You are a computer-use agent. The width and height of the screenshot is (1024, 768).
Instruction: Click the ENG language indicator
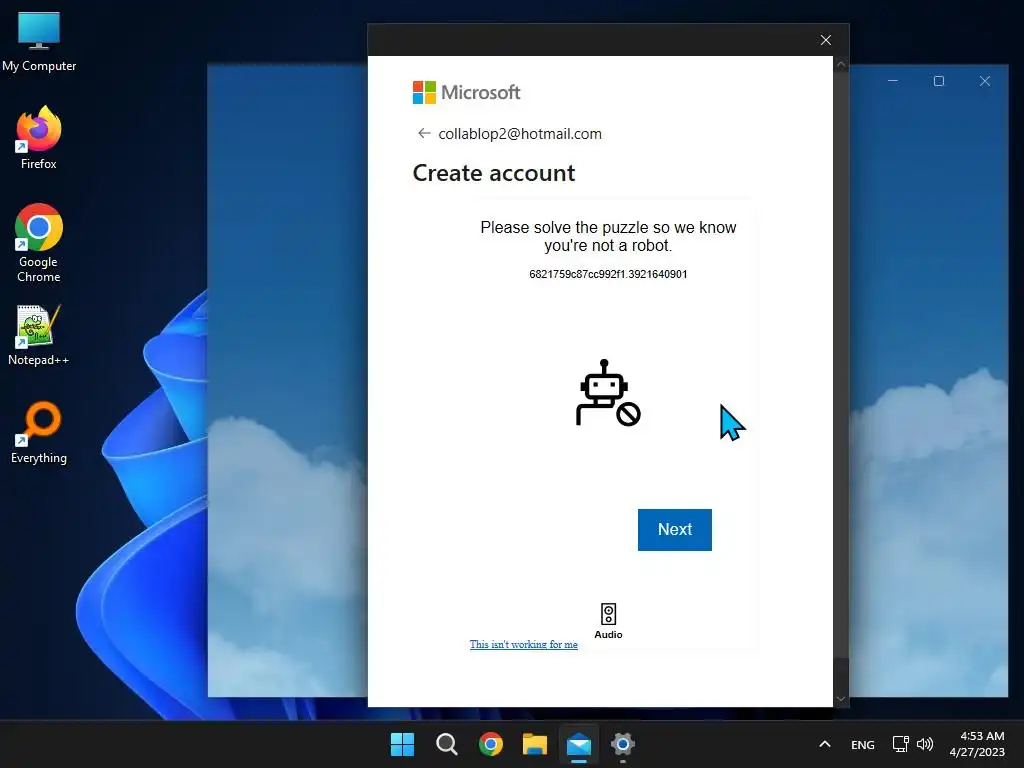click(x=863, y=744)
